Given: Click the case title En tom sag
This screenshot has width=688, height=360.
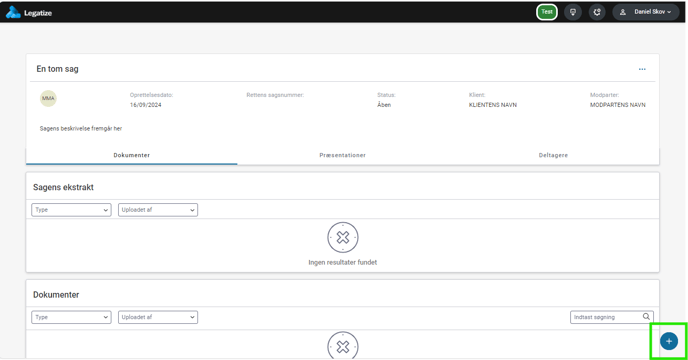Looking at the screenshot, I should point(57,69).
